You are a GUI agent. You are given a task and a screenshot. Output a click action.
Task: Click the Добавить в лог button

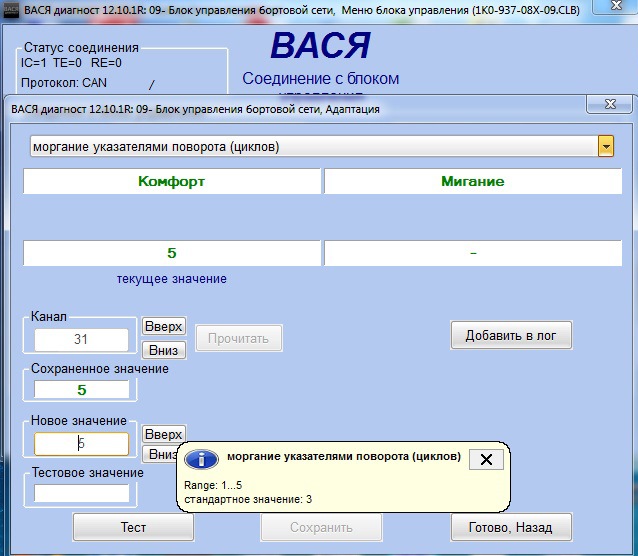(511, 335)
